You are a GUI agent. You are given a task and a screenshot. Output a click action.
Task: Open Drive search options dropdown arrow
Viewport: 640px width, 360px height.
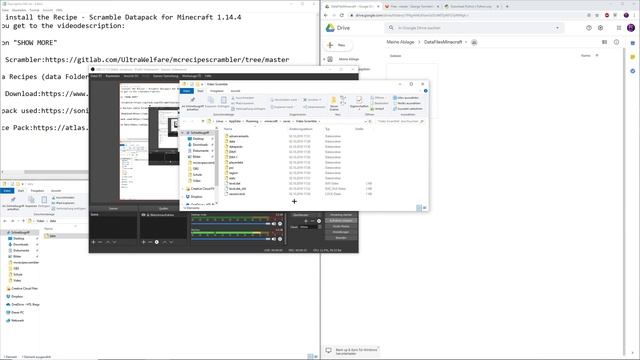557,28
